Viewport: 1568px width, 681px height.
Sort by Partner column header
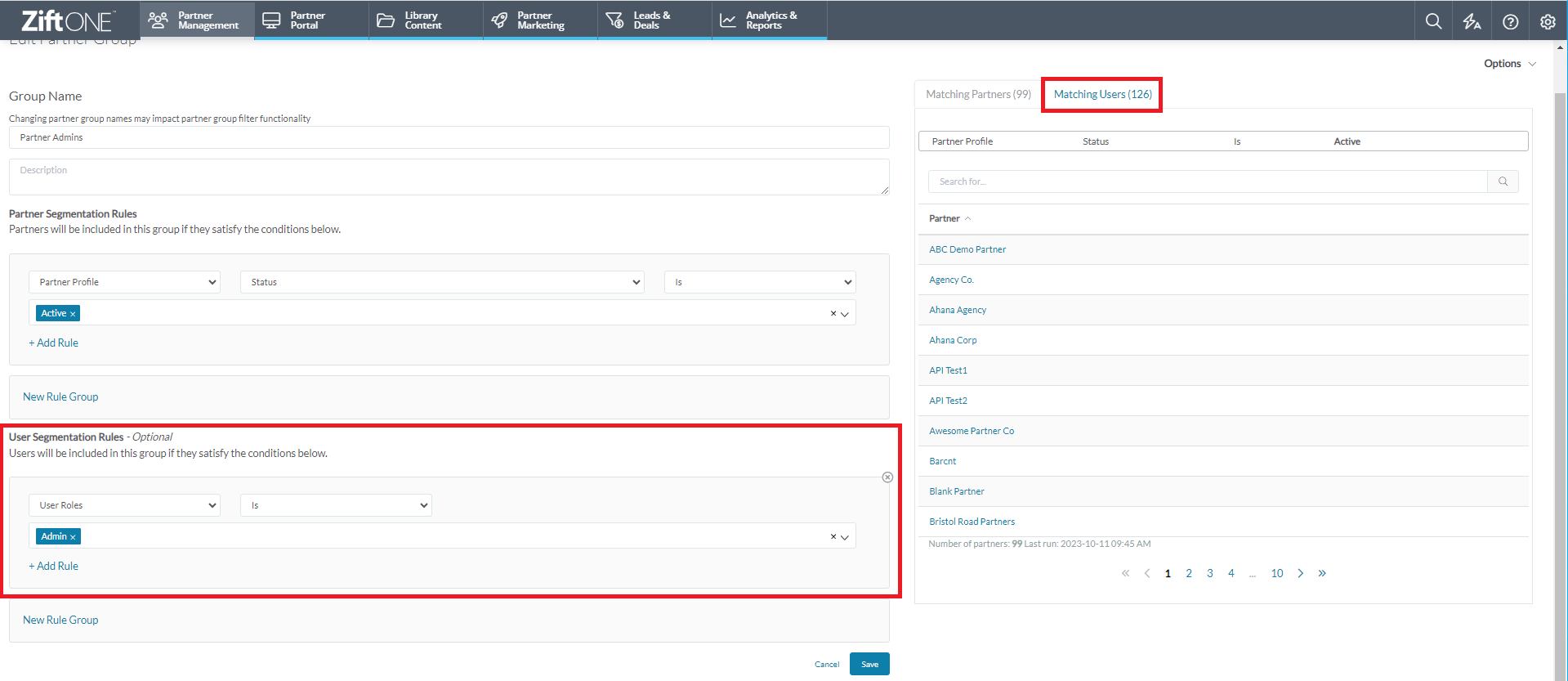[x=949, y=218]
